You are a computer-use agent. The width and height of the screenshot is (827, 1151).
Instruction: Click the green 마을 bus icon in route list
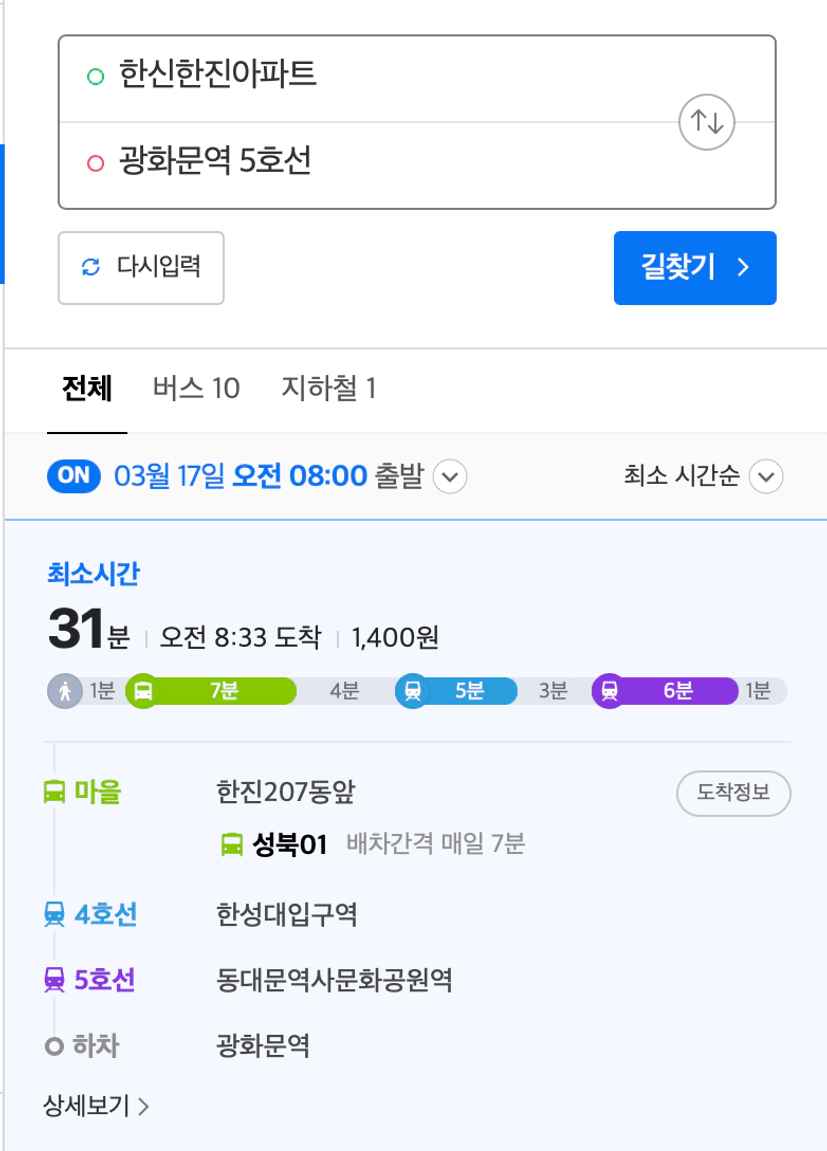(x=54, y=792)
